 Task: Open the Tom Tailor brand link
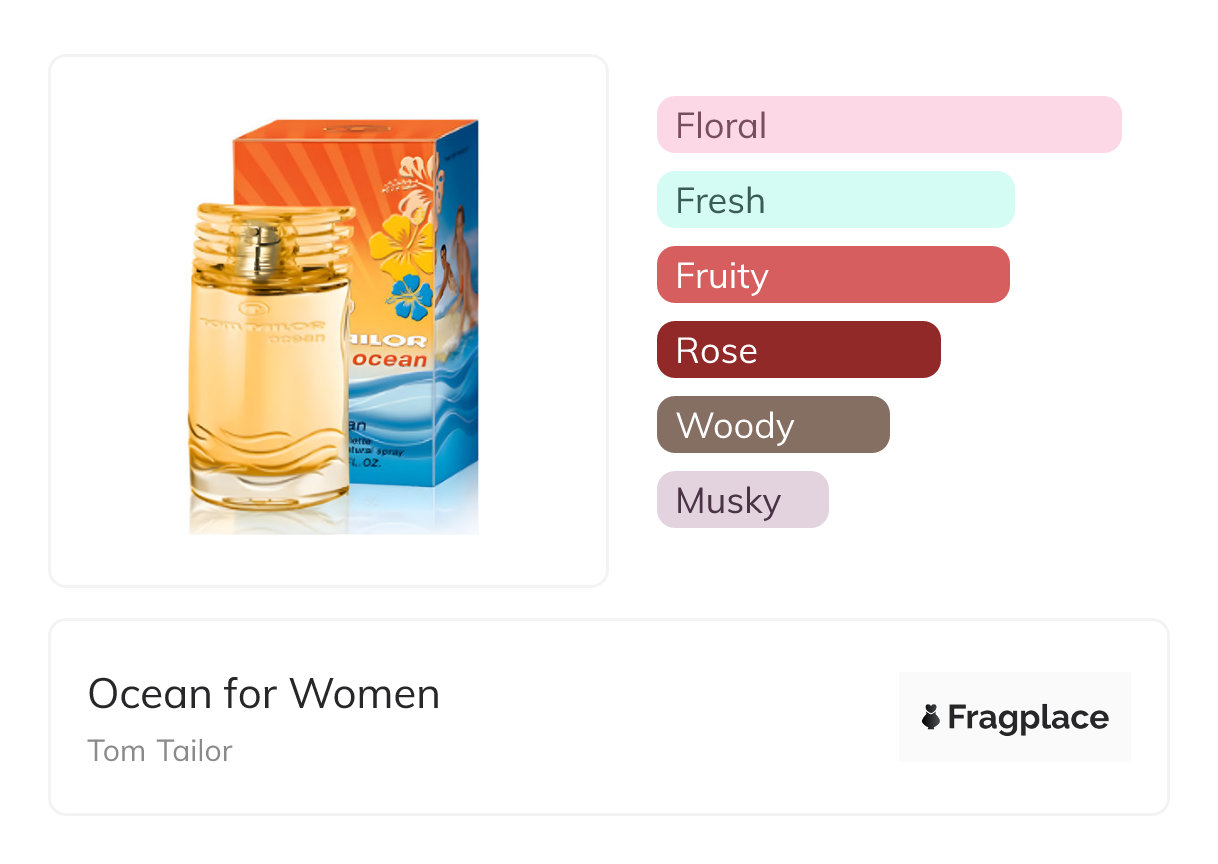(160, 750)
